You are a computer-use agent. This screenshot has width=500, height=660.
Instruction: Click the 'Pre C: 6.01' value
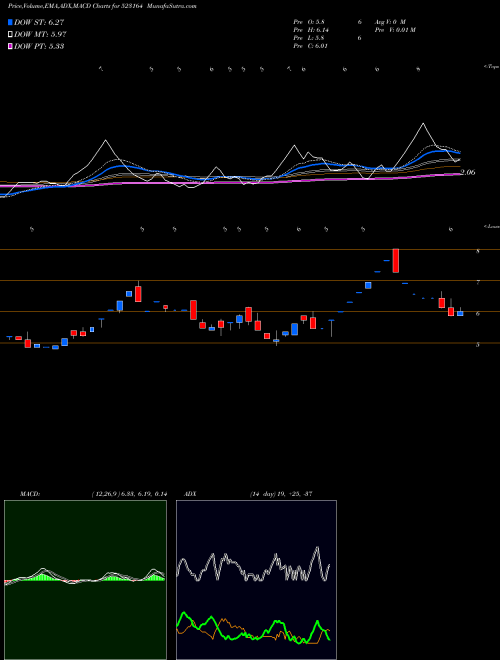(x=311, y=46)
